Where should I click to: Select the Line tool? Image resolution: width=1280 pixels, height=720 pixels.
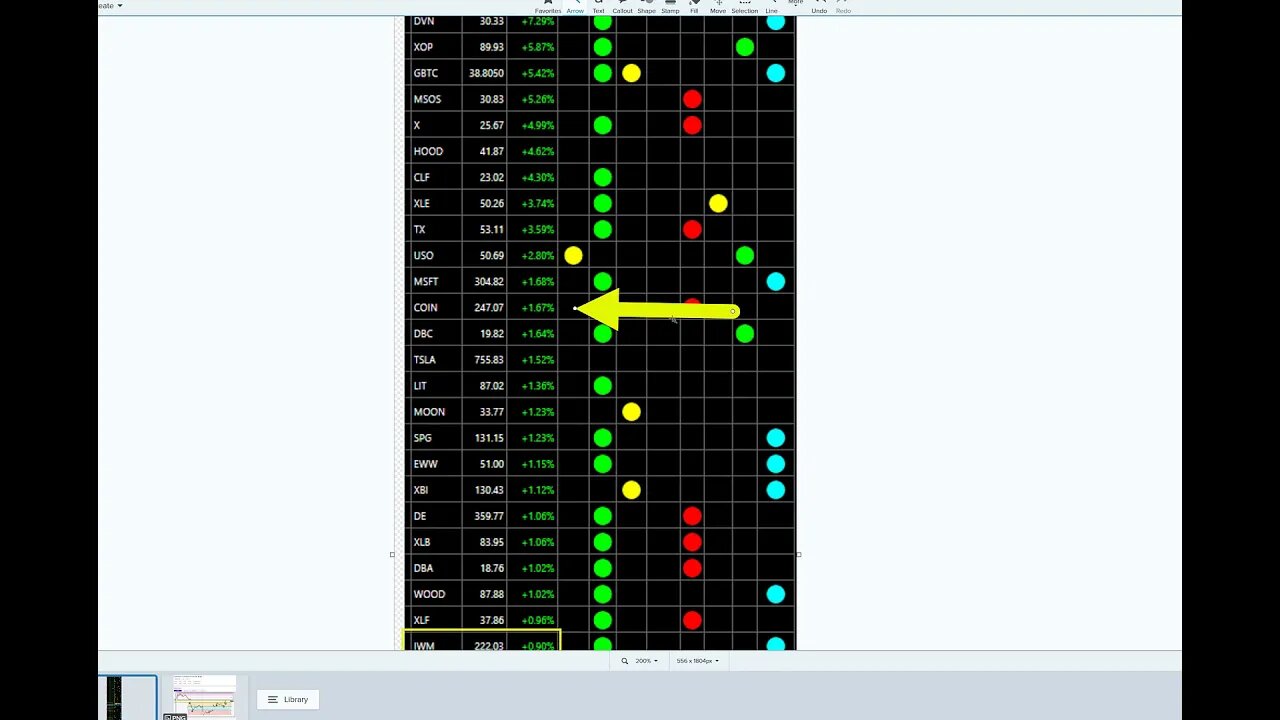point(771,6)
